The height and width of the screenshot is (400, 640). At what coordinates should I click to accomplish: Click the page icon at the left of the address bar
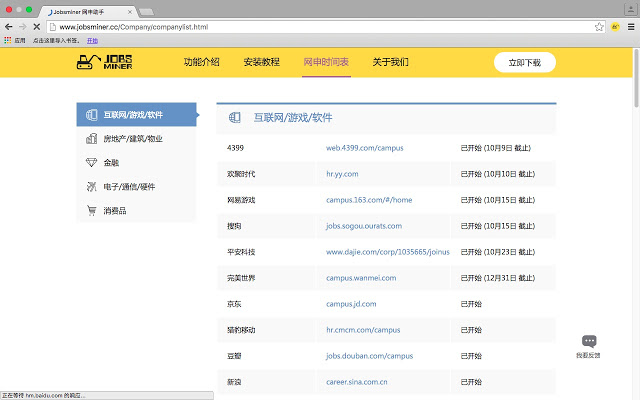tap(53, 27)
